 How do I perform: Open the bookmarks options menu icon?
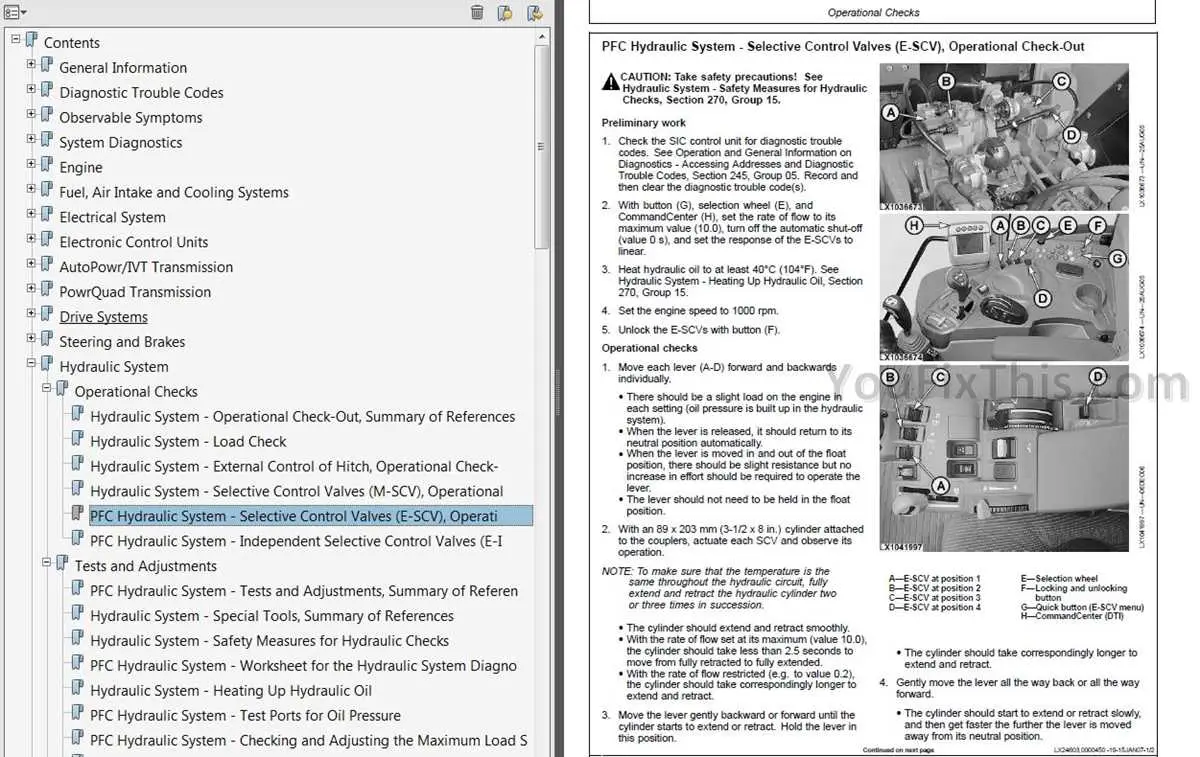(x=16, y=12)
